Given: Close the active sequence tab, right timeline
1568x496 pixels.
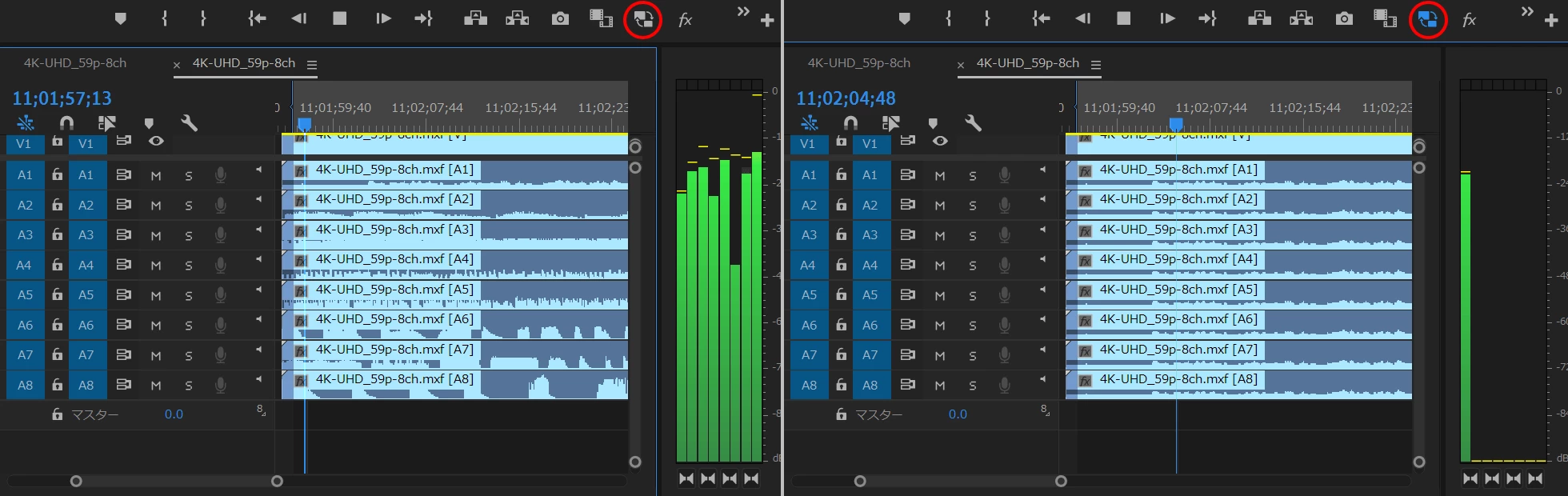Looking at the screenshot, I should coord(961,65).
